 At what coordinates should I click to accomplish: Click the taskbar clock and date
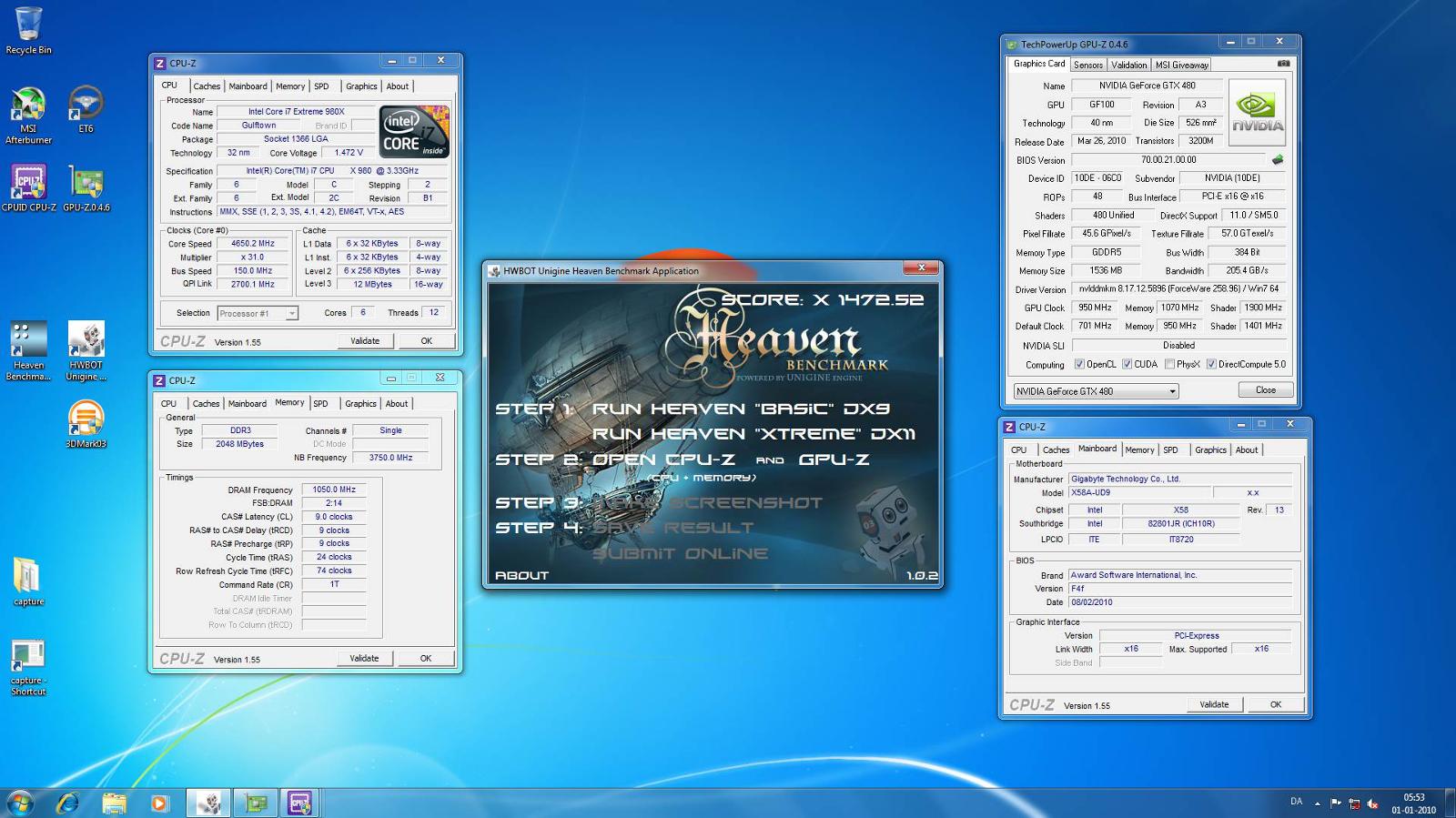(1413, 803)
